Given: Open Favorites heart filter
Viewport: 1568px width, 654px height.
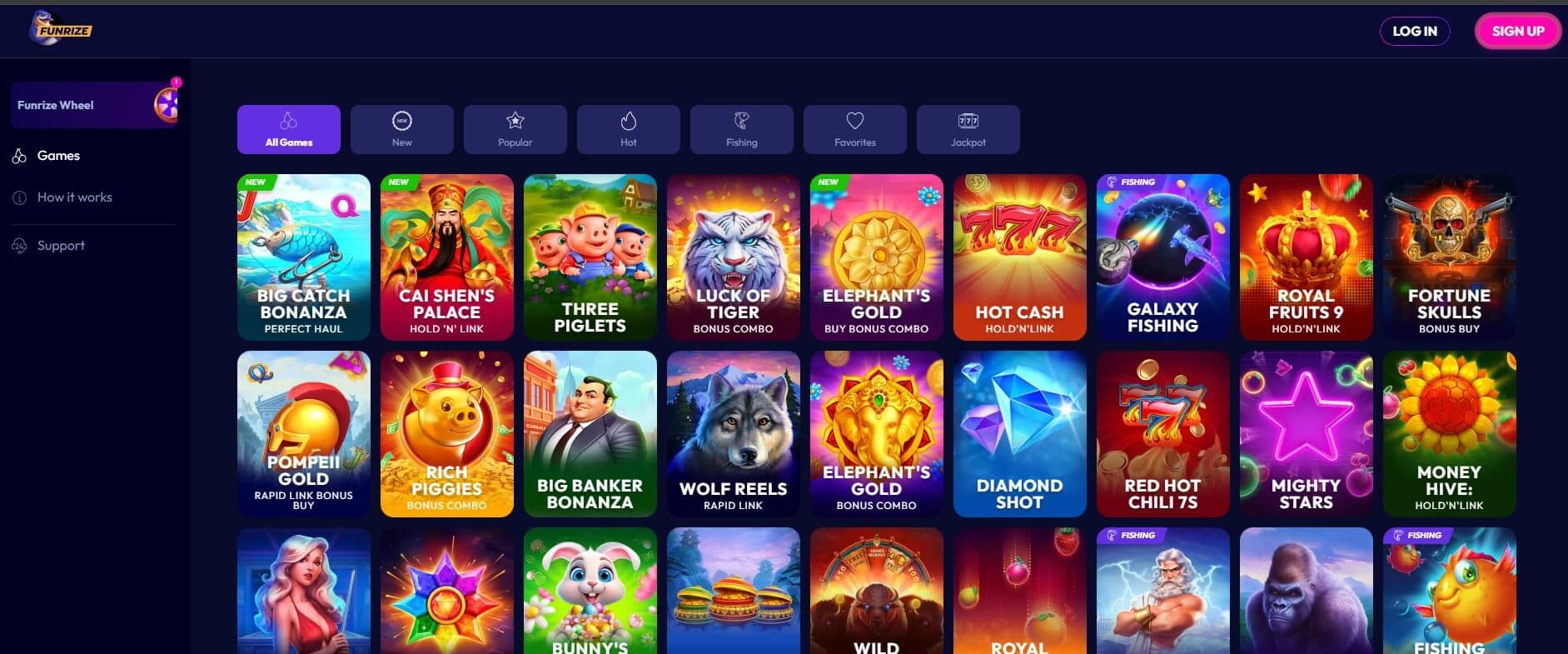Looking at the screenshot, I should pyautogui.click(x=855, y=129).
